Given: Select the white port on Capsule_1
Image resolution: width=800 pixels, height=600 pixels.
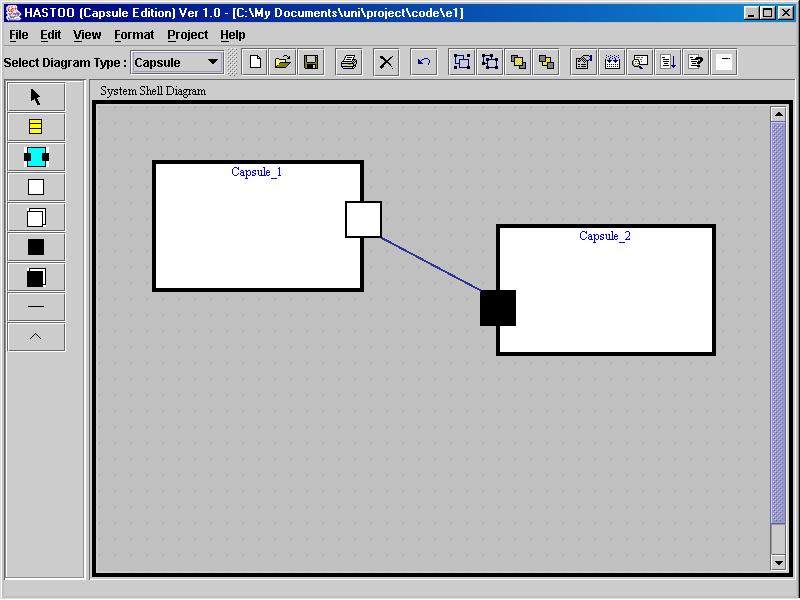Looking at the screenshot, I should 363,219.
